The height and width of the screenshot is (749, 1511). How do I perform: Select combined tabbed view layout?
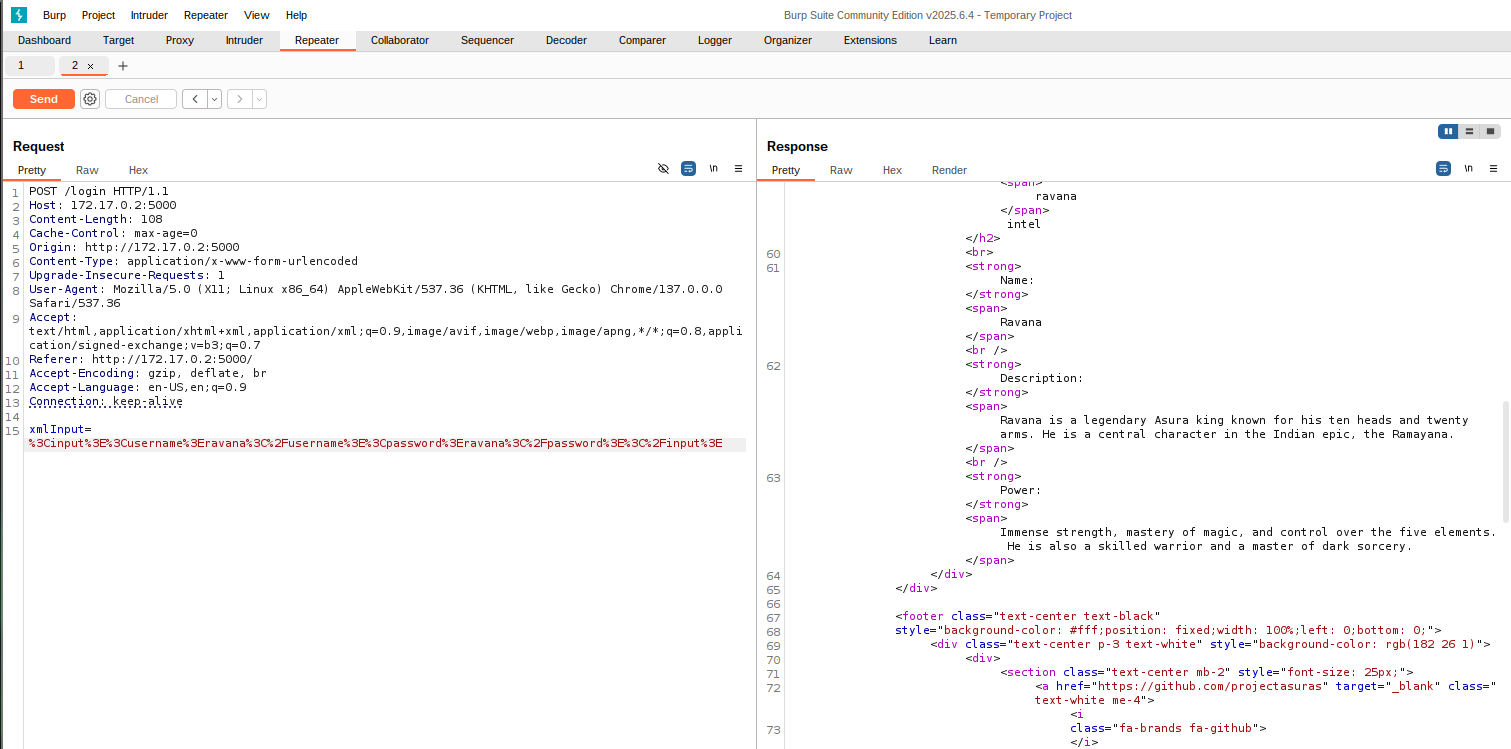coord(1490,131)
